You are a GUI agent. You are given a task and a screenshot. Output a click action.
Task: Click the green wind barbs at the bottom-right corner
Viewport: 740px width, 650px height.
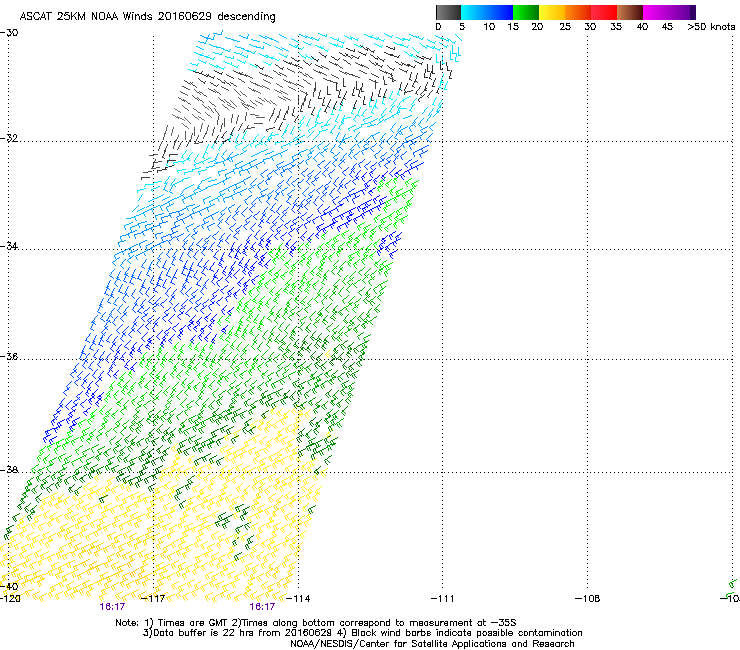[x=732, y=587]
